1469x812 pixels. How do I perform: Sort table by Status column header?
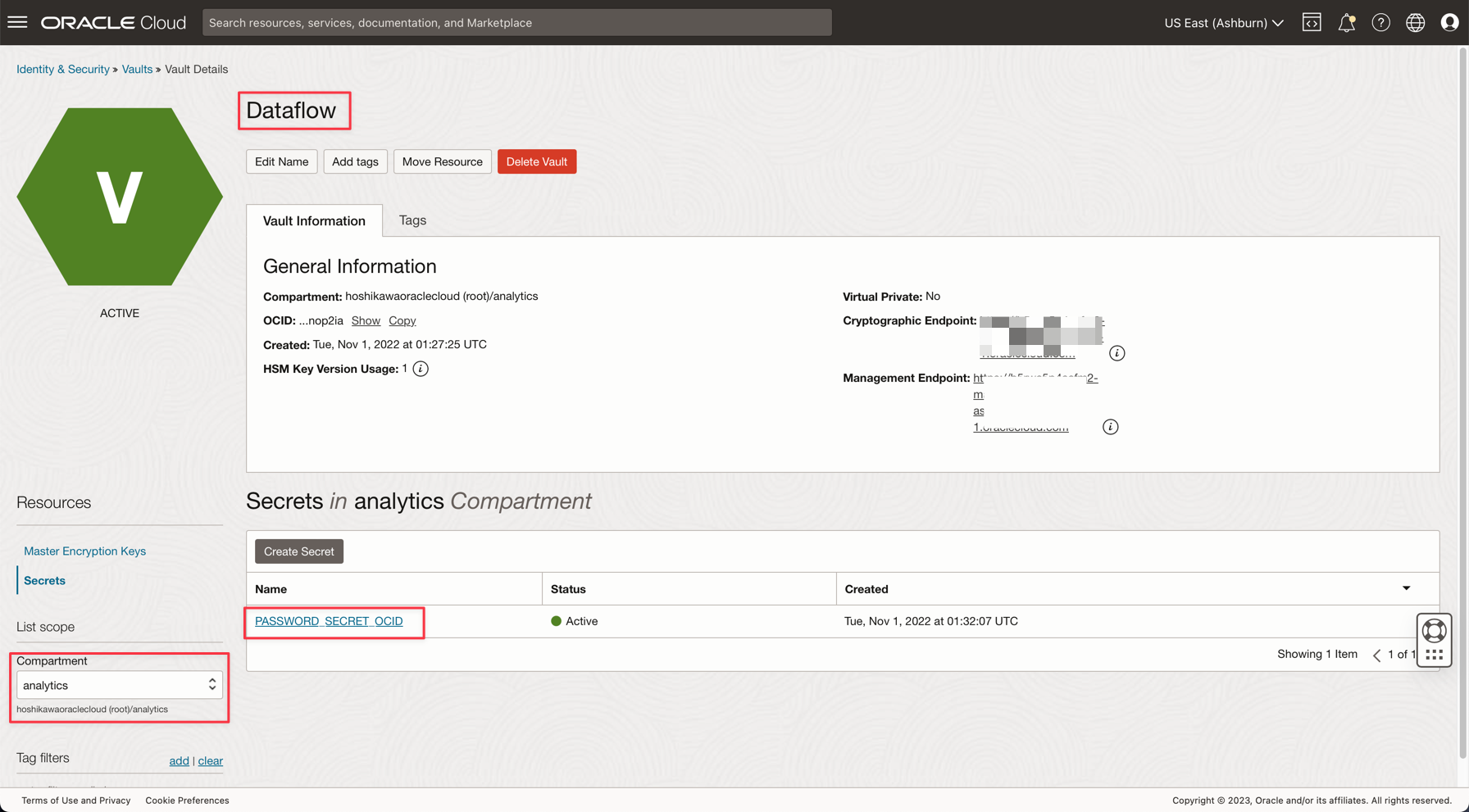[568, 589]
